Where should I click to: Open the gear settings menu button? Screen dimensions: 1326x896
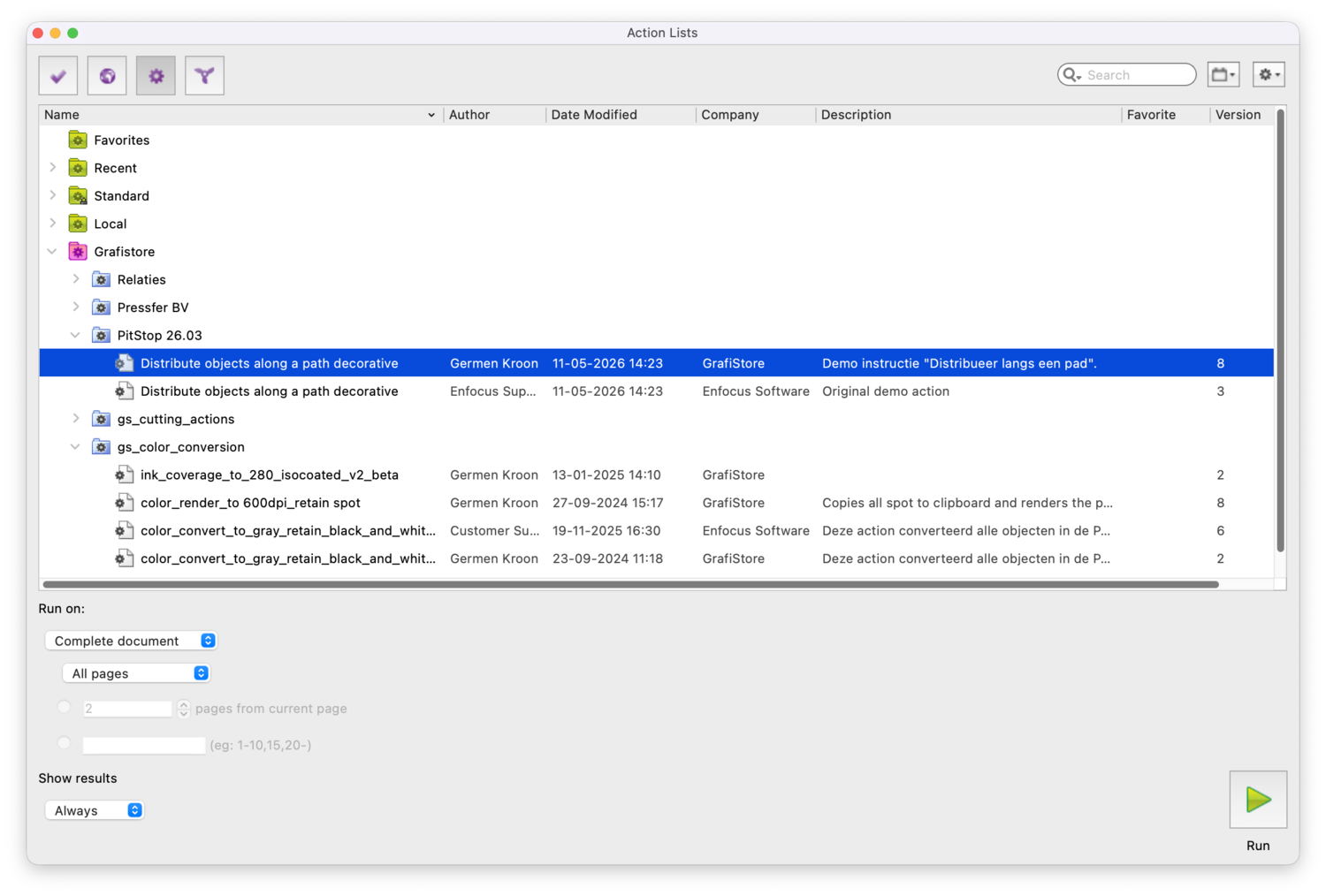pos(1269,75)
